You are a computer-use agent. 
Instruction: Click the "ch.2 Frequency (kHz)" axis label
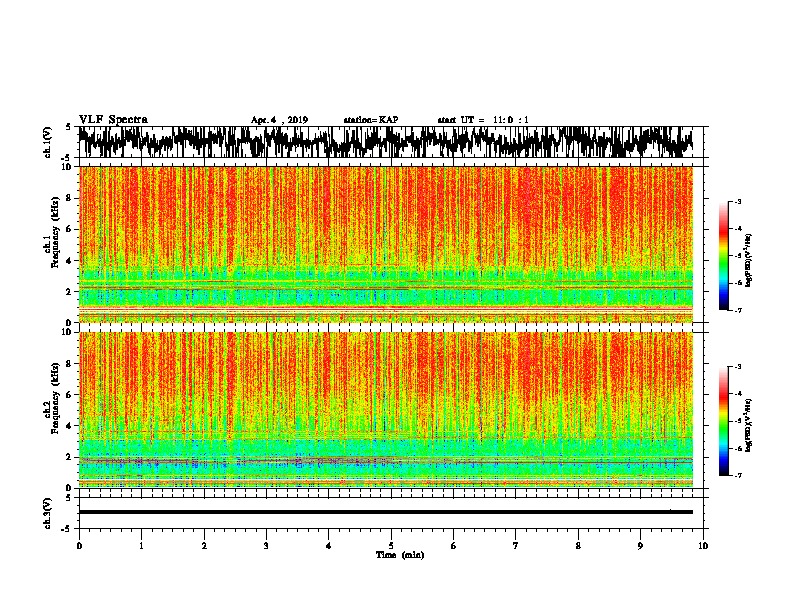coord(51,399)
